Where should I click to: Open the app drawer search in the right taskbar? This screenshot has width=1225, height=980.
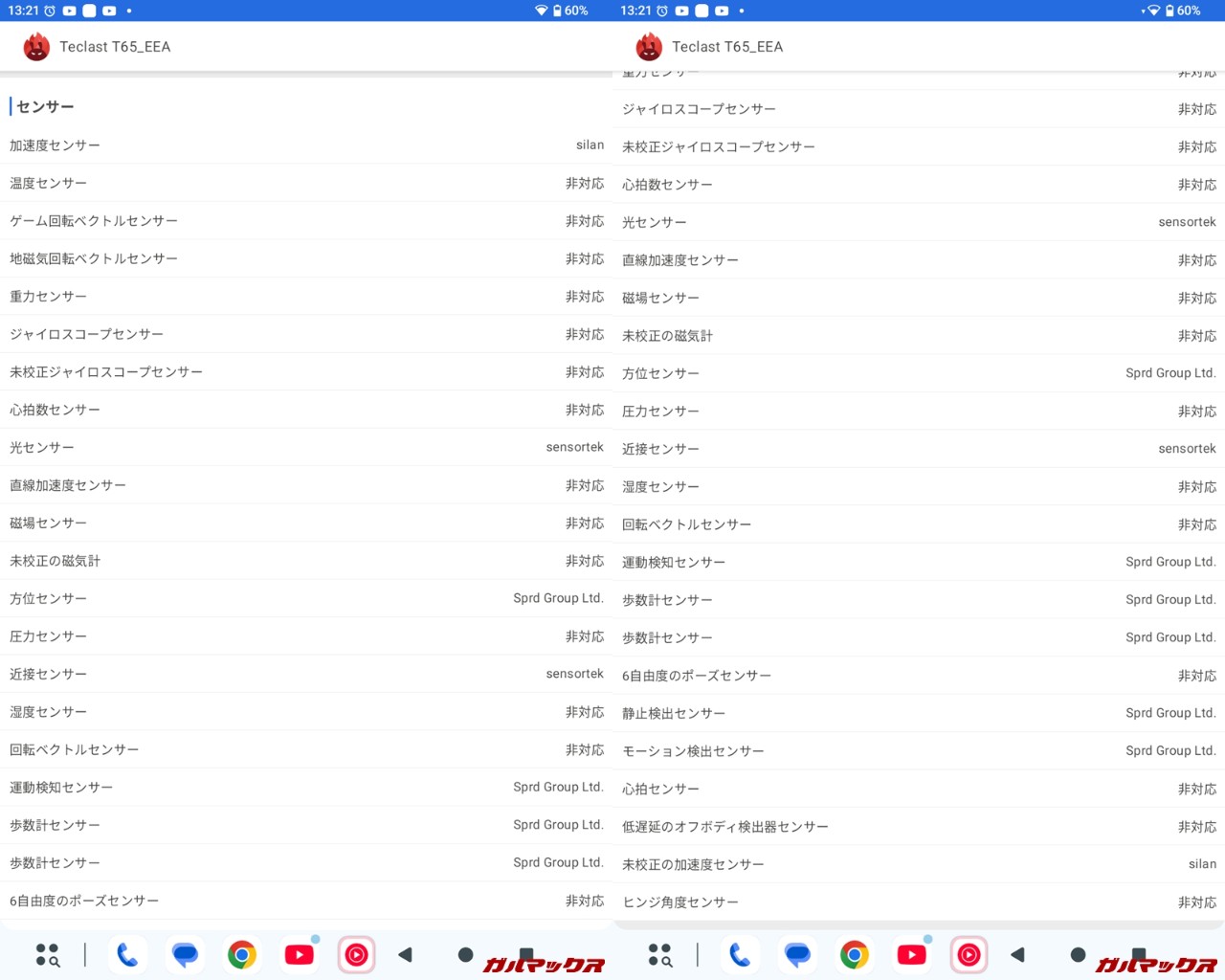tap(659, 954)
